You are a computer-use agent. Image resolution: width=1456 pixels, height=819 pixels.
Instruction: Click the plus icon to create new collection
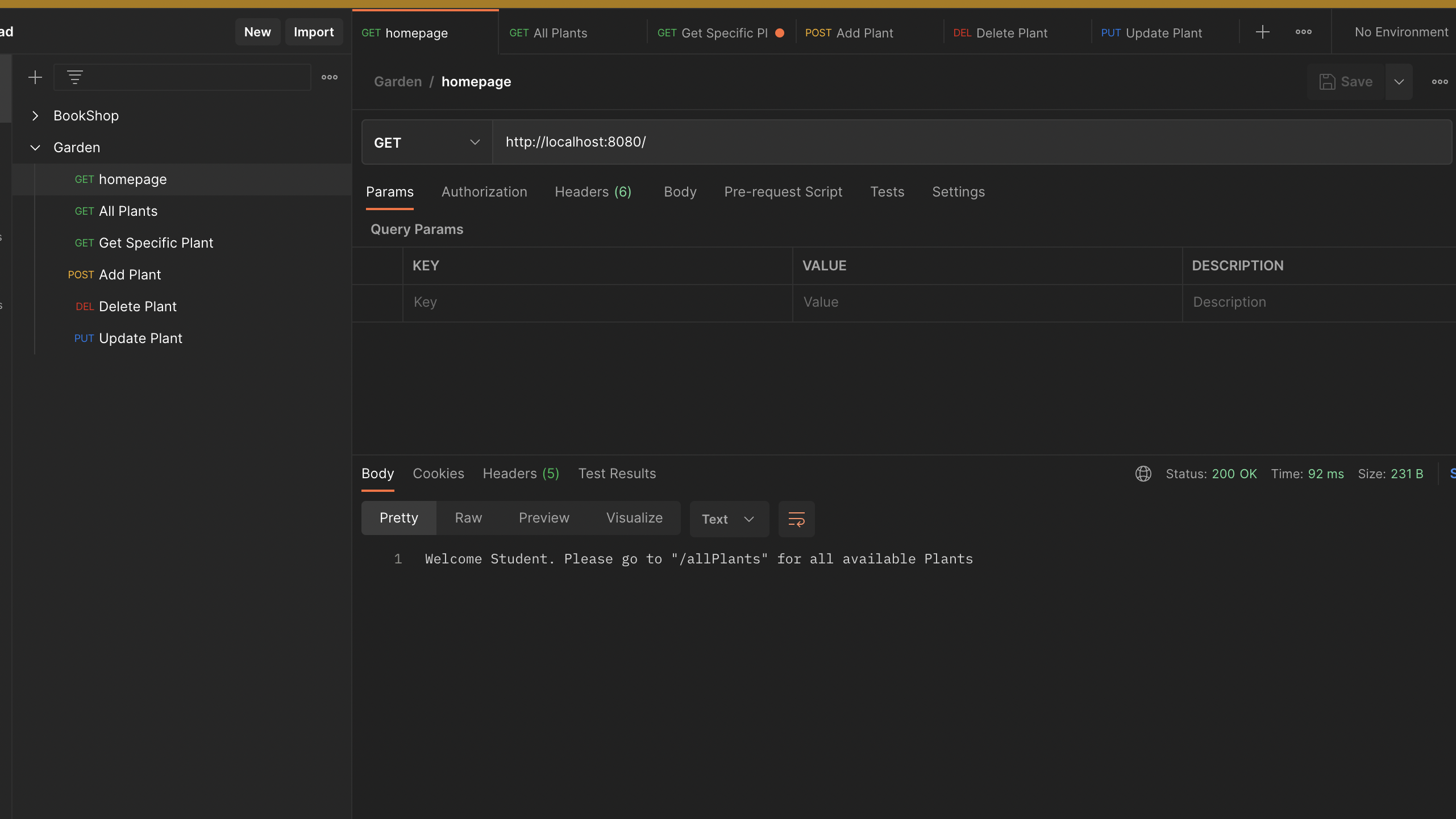[35, 77]
